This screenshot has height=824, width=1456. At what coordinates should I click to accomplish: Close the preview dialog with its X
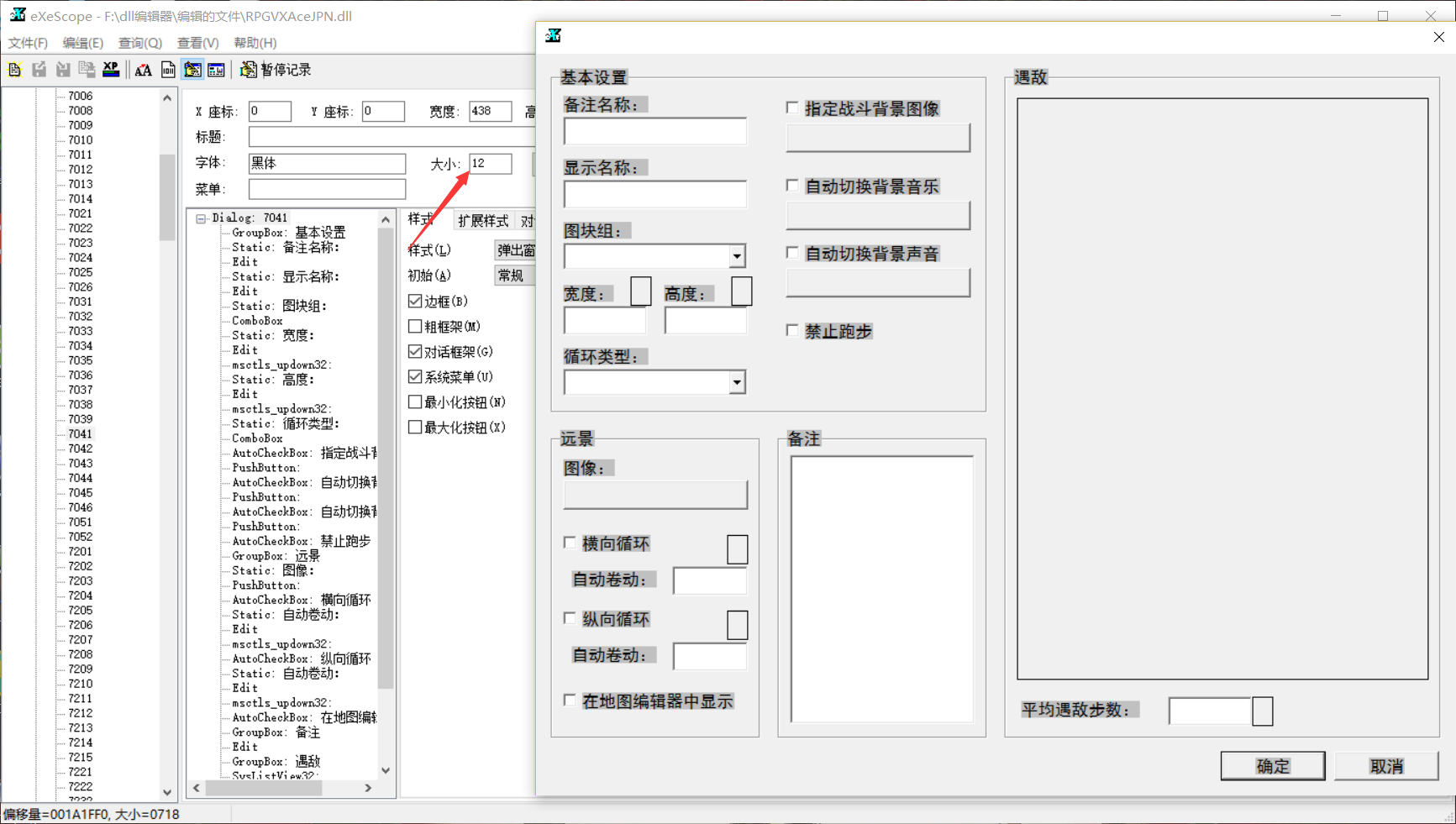click(x=1438, y=37)
